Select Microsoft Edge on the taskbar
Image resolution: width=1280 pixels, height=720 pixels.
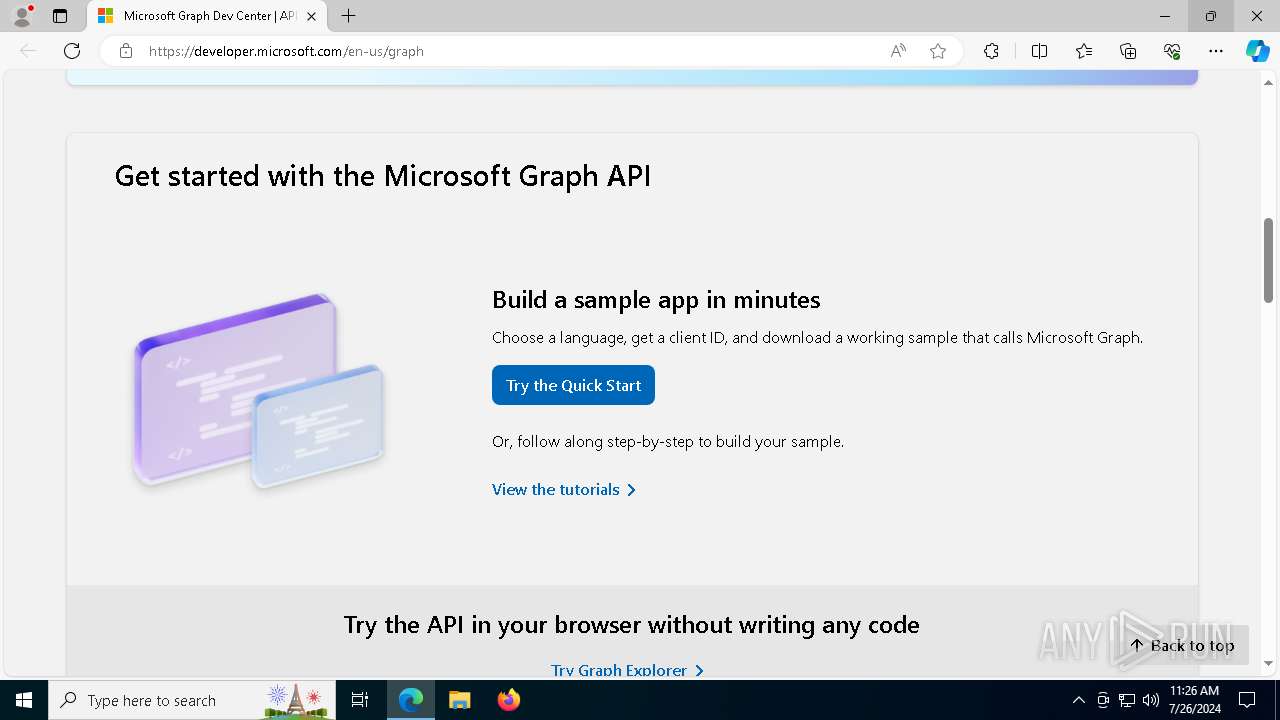pyautogui.click(x=411, y=700)
